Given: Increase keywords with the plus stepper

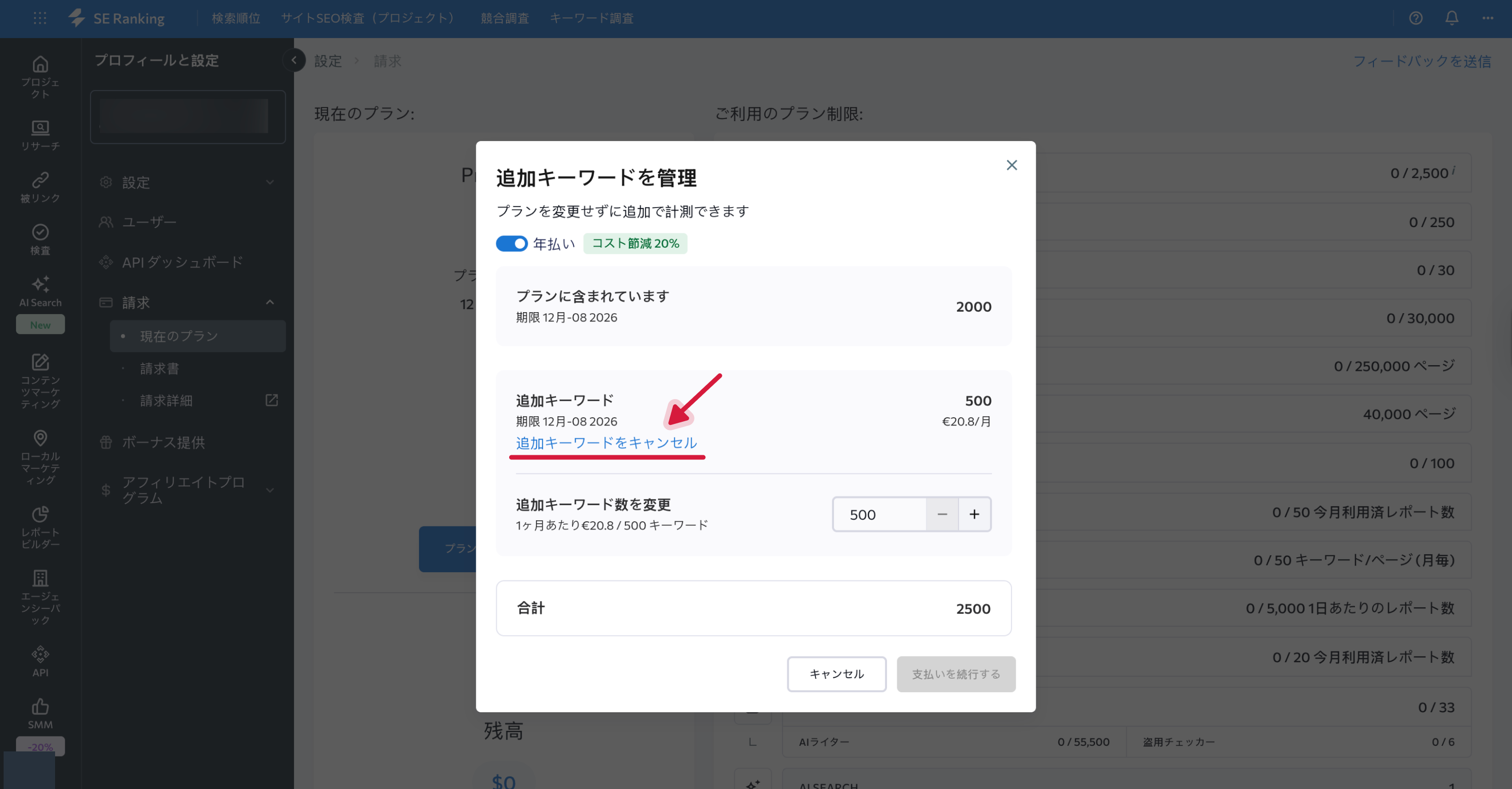Looking at the screenshot, I should tap(975, 514).
